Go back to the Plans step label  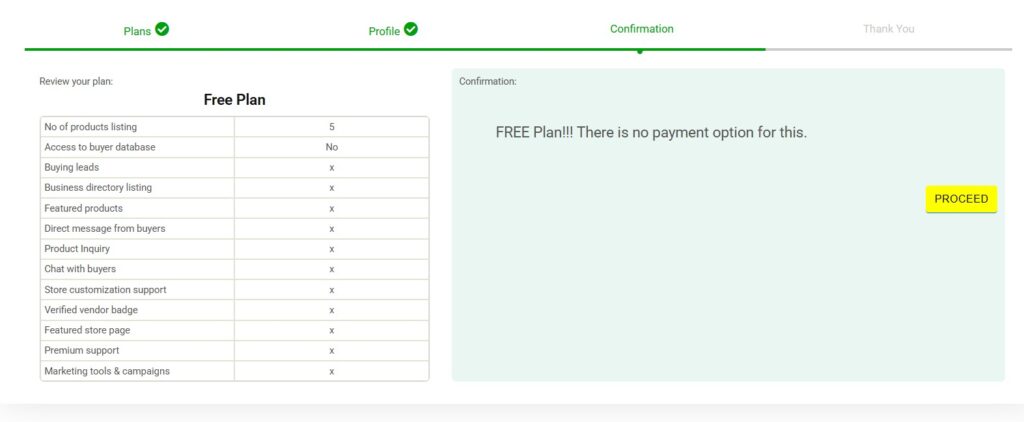[137, 31]
